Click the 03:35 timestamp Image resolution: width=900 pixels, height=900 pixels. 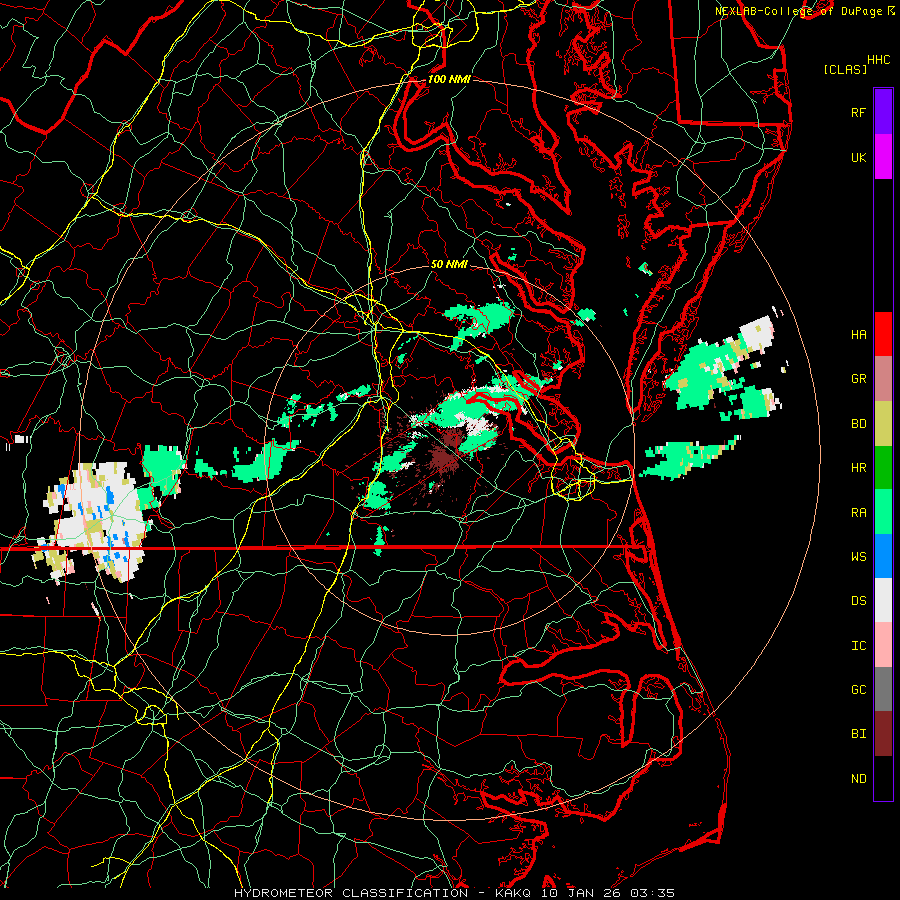(x=652, y=893)
